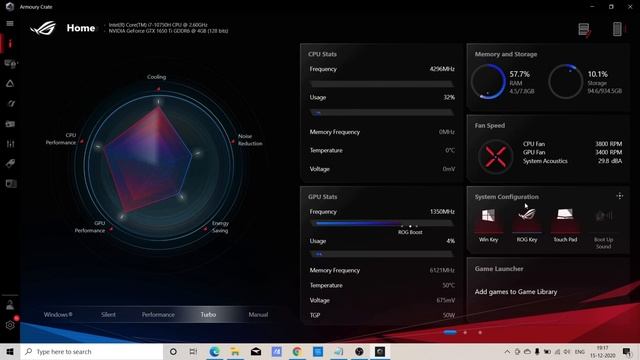Open the hamburger menu in sidebar

click(10, 24)
